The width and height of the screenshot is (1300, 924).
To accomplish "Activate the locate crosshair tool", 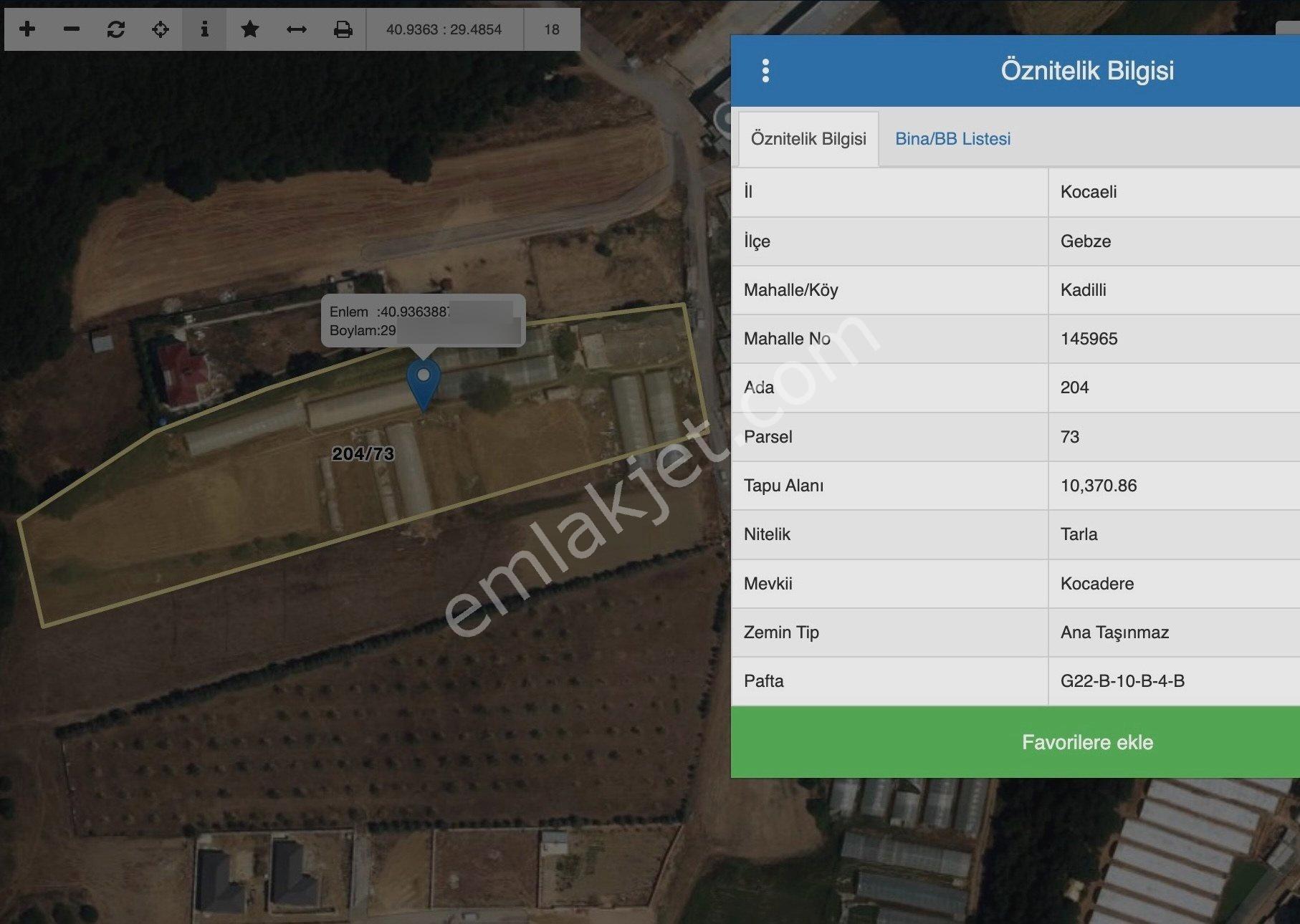I will (x=161, y=29).
